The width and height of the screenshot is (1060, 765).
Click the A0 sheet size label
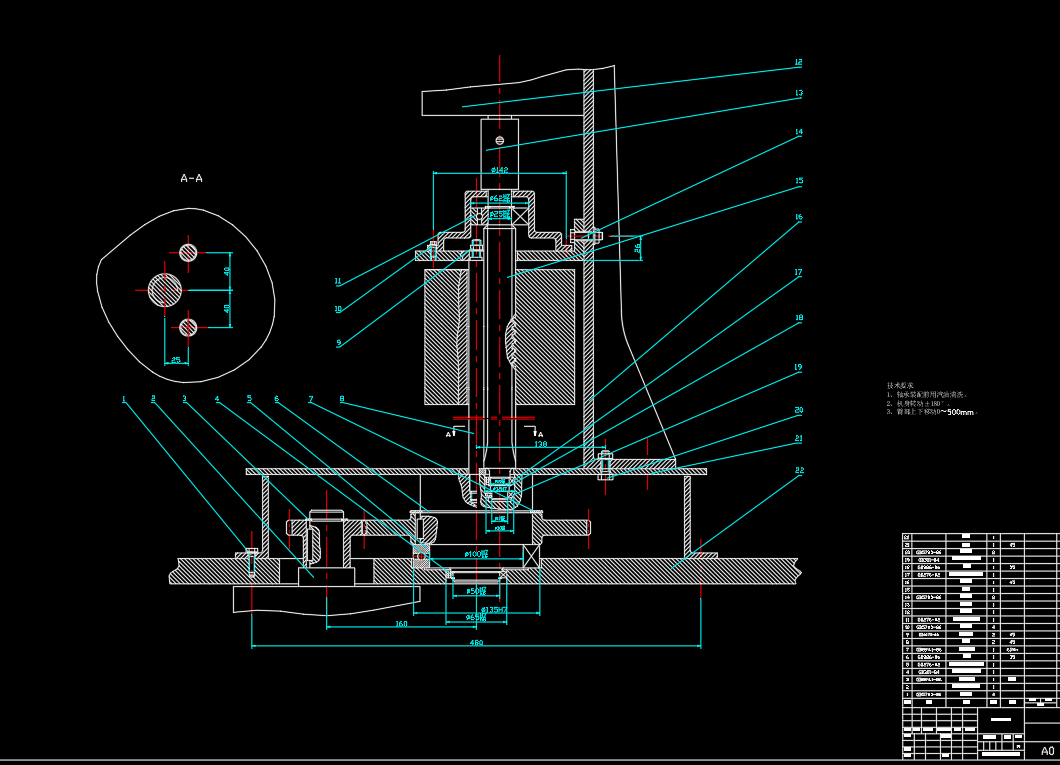pos(1047,750)
